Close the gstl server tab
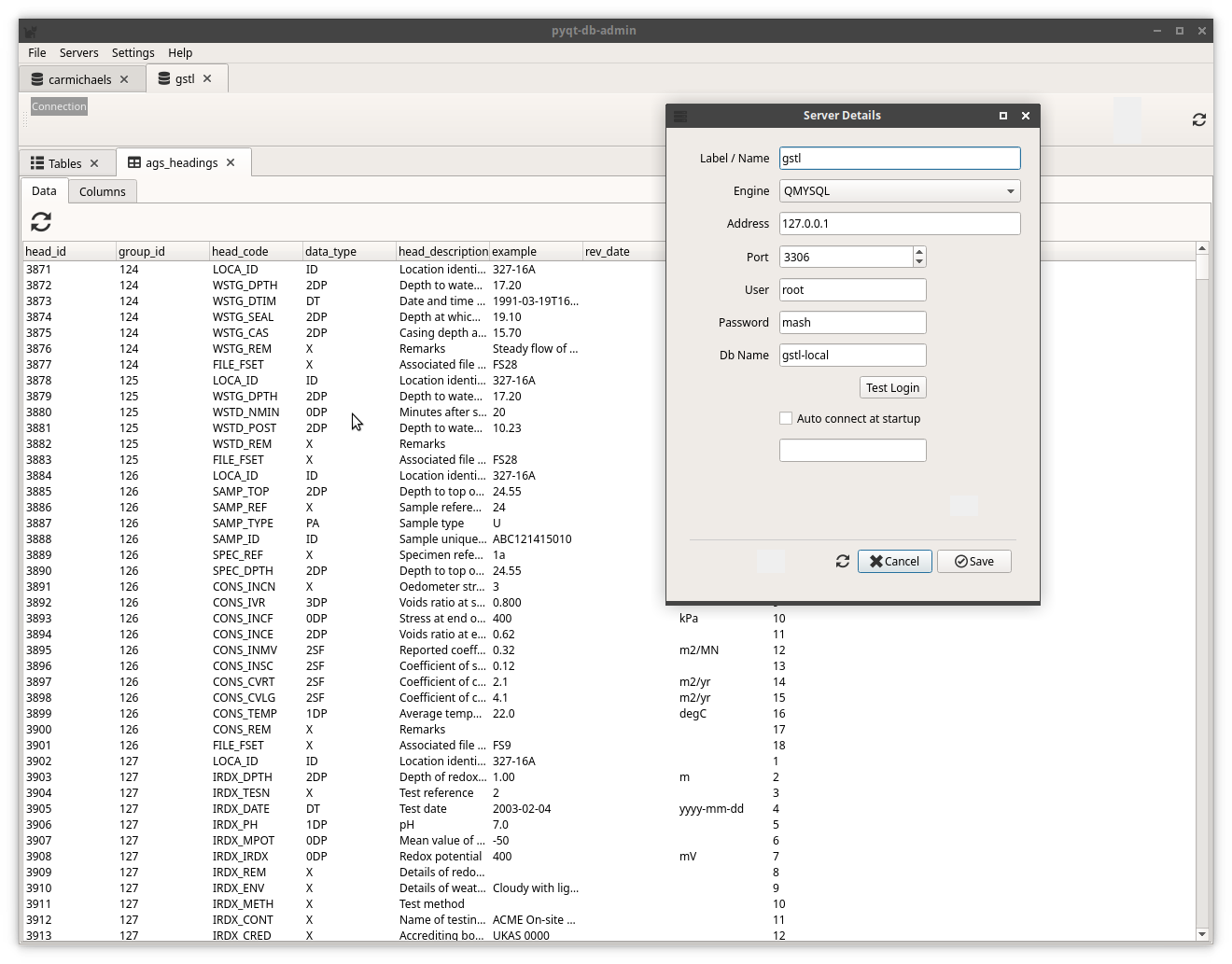The height and width of the screenshot is (964, 1232). click(207, 78)
